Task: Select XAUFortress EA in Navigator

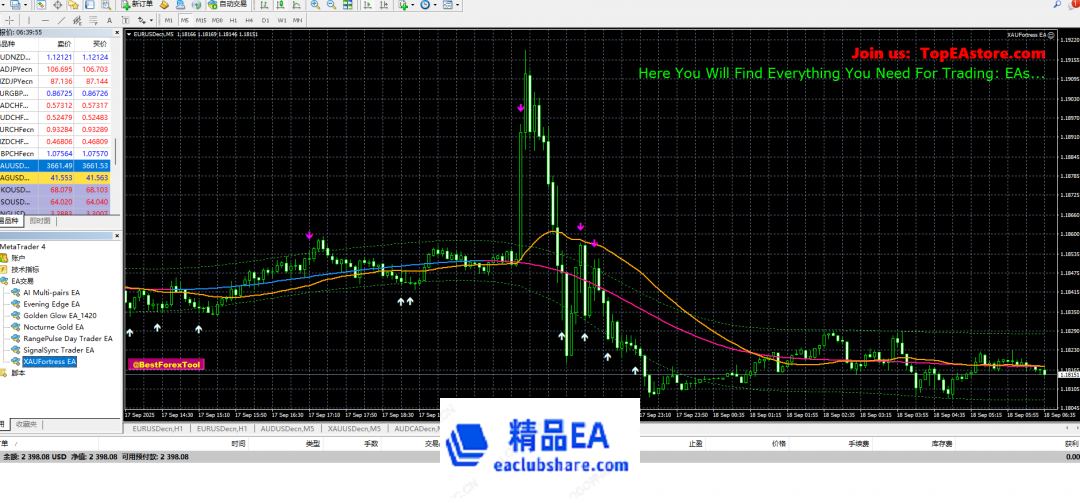Action: point(50,361)
